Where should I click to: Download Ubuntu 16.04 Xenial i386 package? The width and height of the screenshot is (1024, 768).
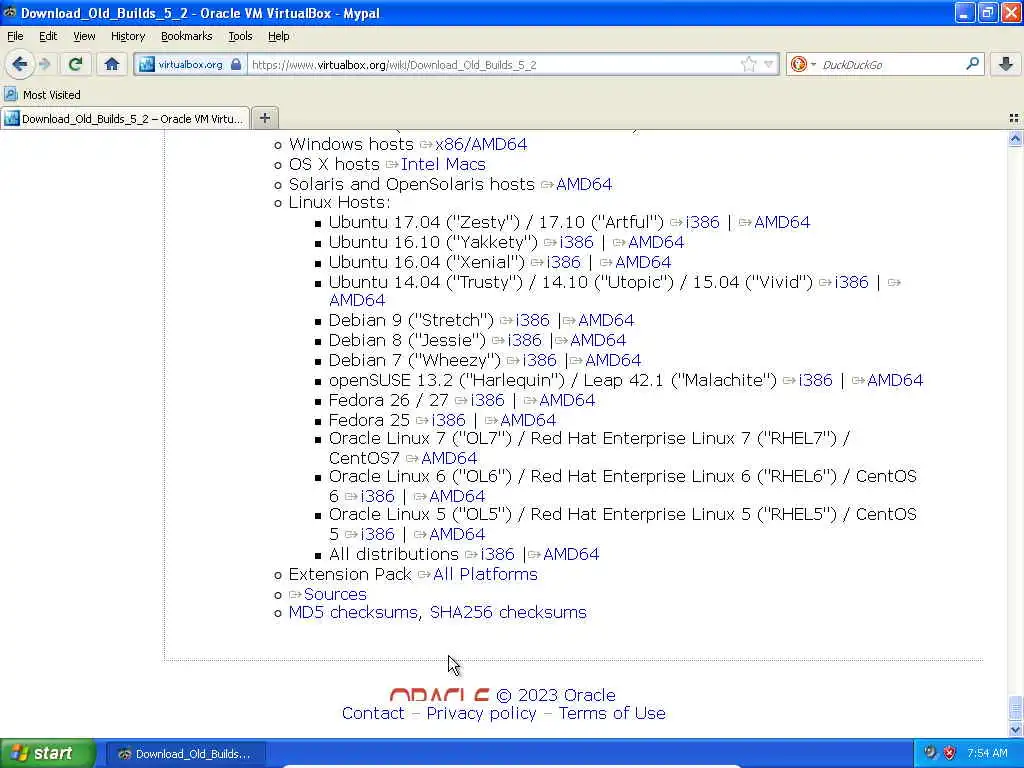563,262
